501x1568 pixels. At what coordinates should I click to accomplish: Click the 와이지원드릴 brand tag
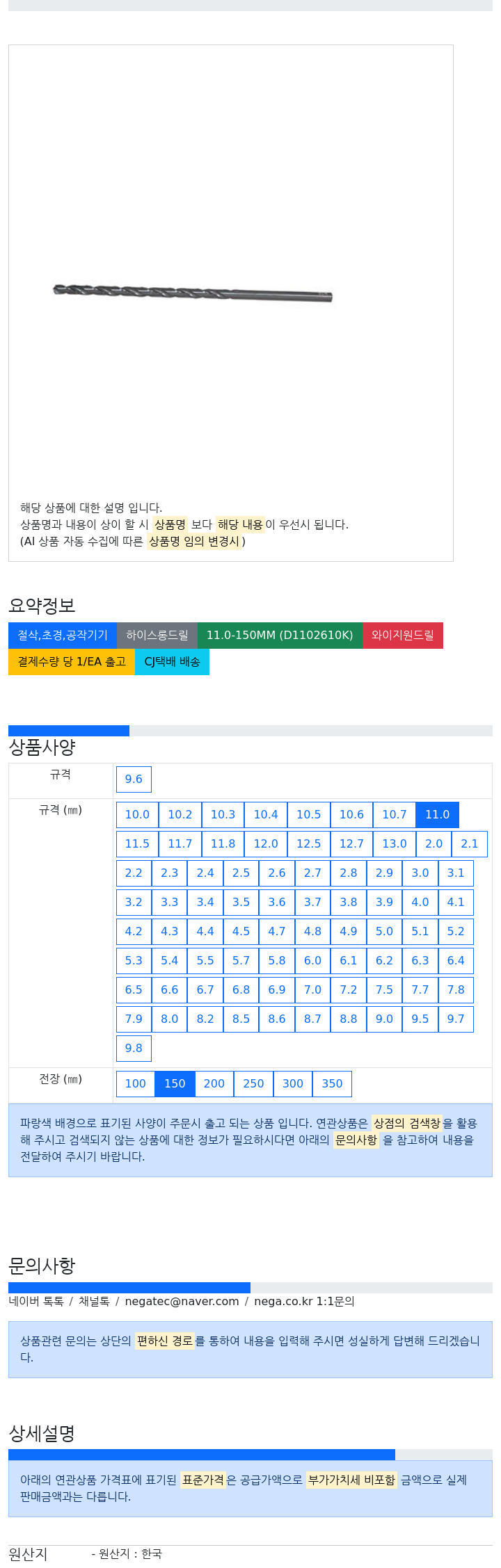click(403, 635)
